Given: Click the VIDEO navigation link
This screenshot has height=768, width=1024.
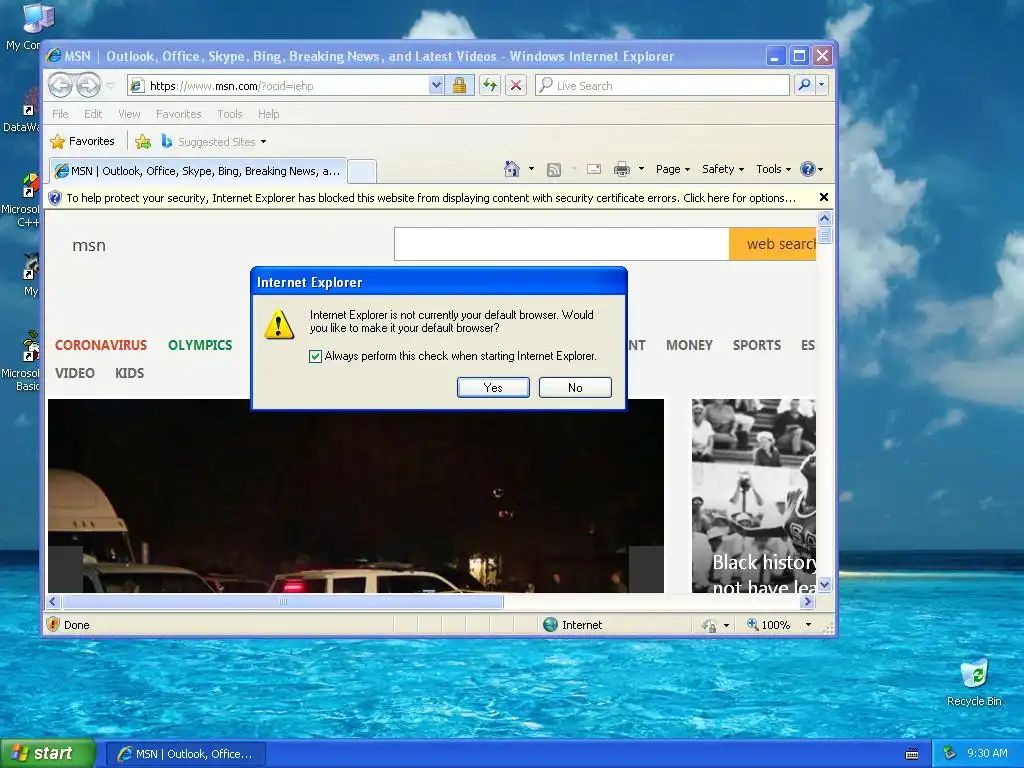Looking at the screenshot, I should (x=74, y=373).
